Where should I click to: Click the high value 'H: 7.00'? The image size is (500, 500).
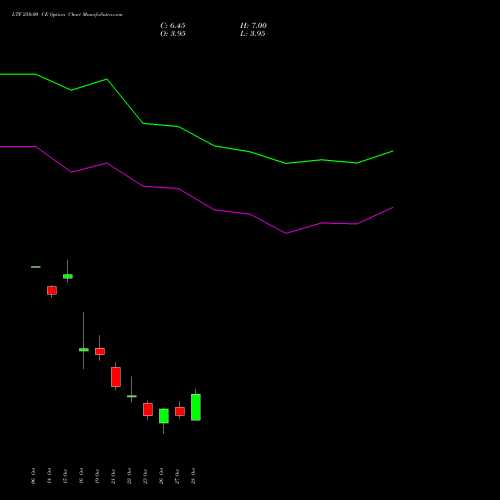tap(253, 26)
